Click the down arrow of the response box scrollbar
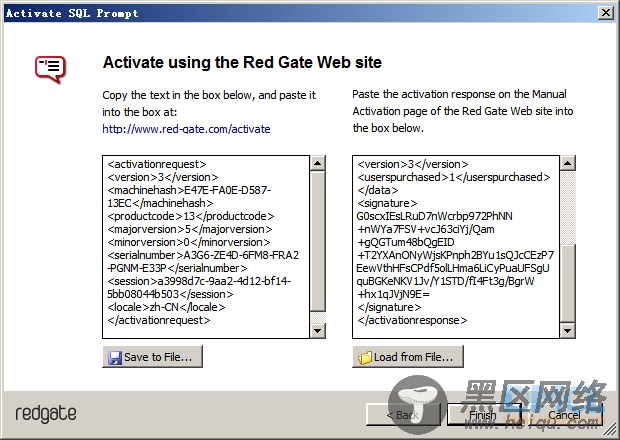This screenshot has height=440, width=620. pyautogui.click(x=568, y=331)
